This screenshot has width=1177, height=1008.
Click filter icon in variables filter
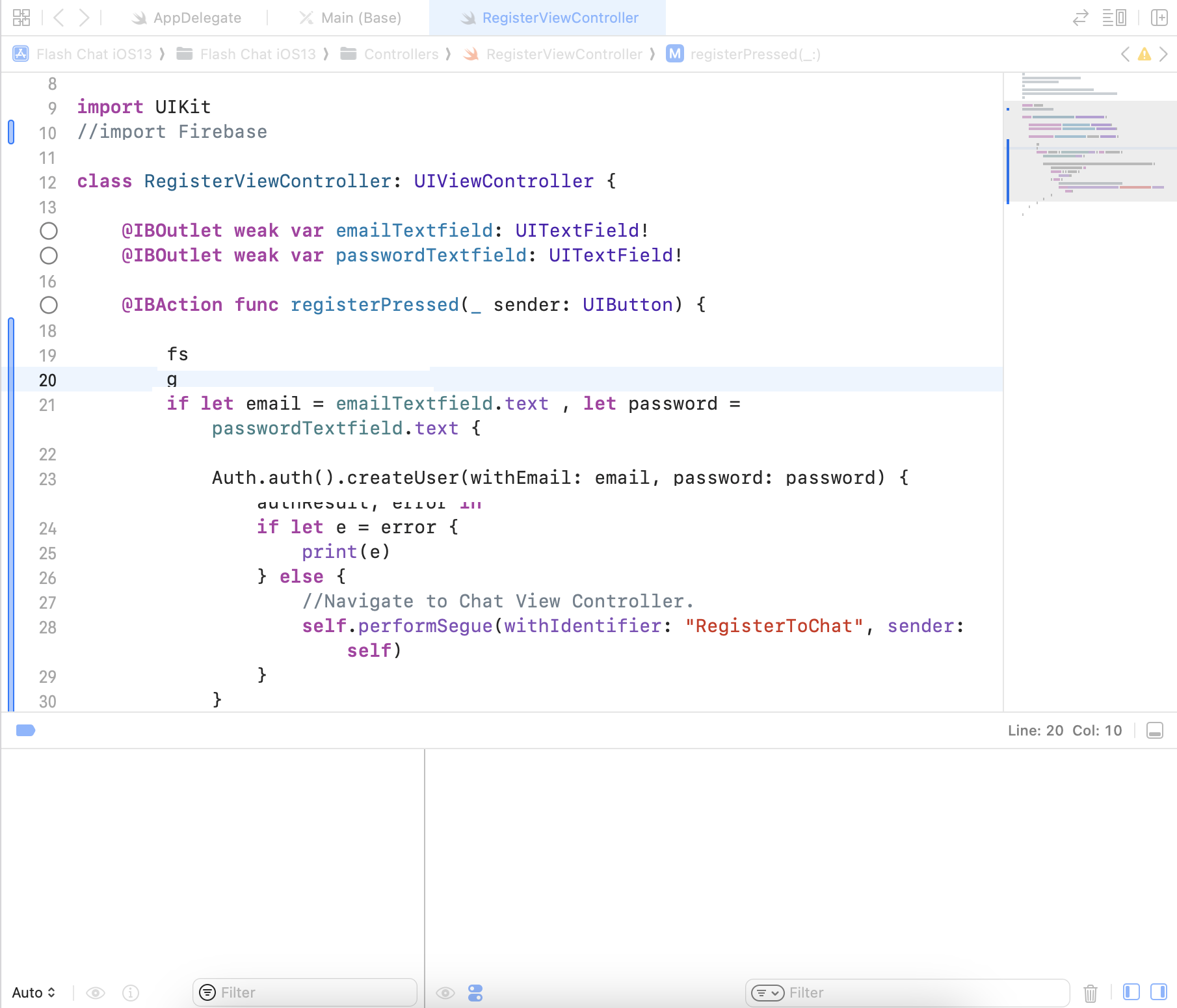[x=207, y=992]
